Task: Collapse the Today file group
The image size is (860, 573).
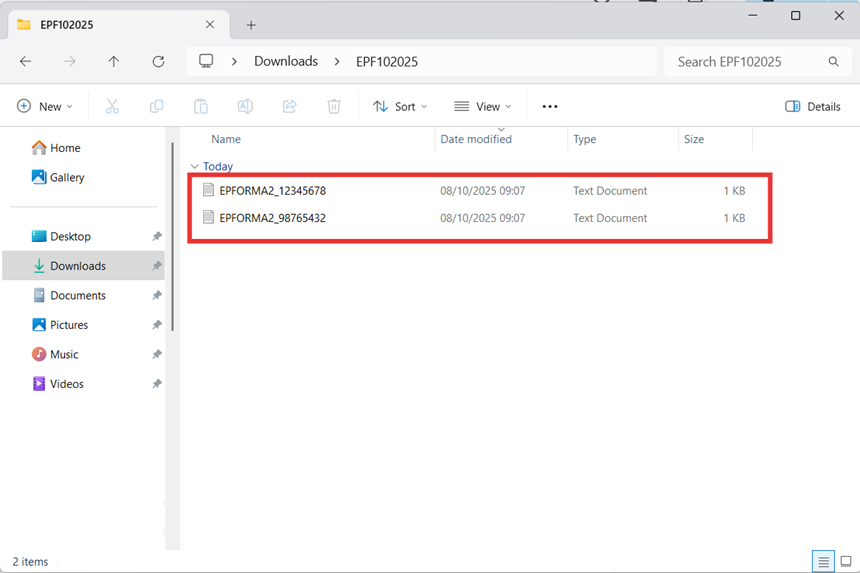Action: point(195,167)
